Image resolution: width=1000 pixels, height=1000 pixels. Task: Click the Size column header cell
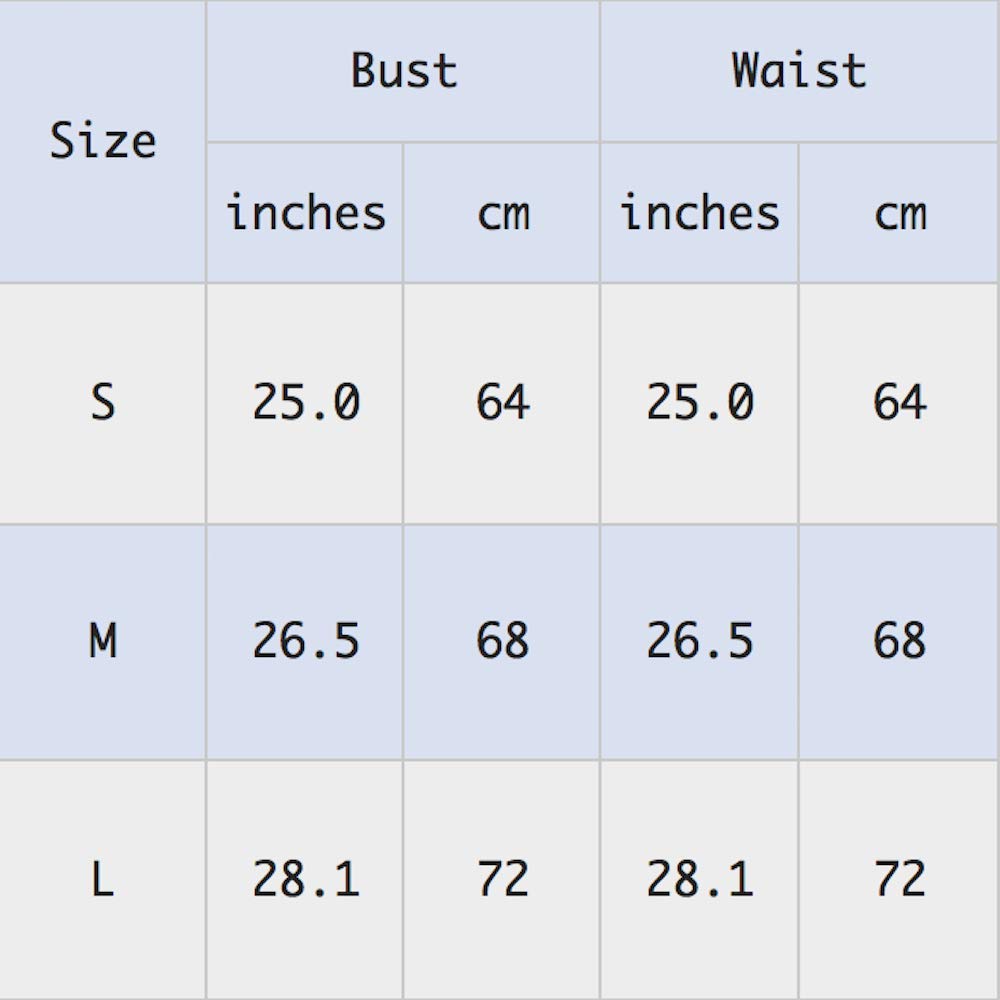click(x=103, y=141)
